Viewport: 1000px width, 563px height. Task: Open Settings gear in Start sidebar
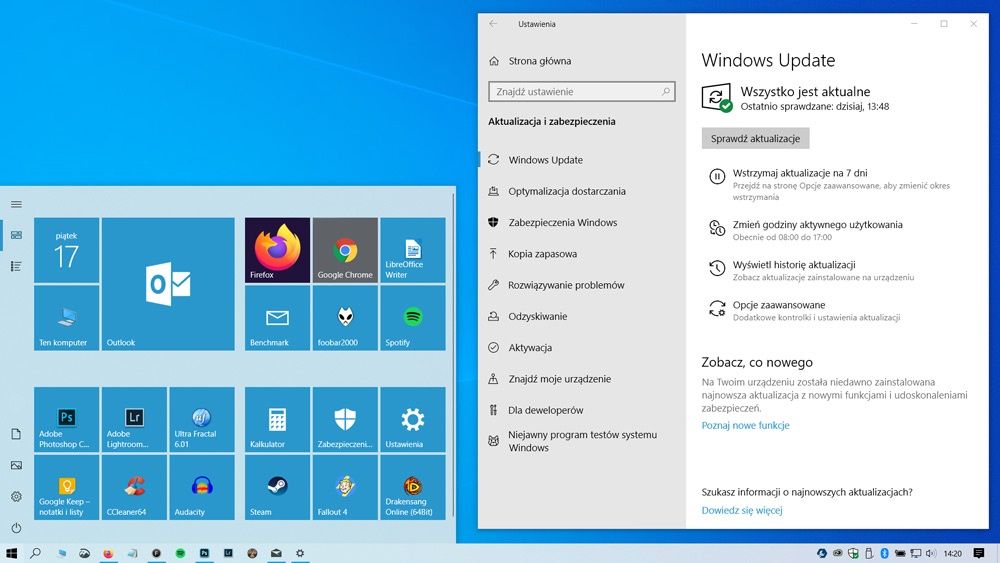point(17,496)
